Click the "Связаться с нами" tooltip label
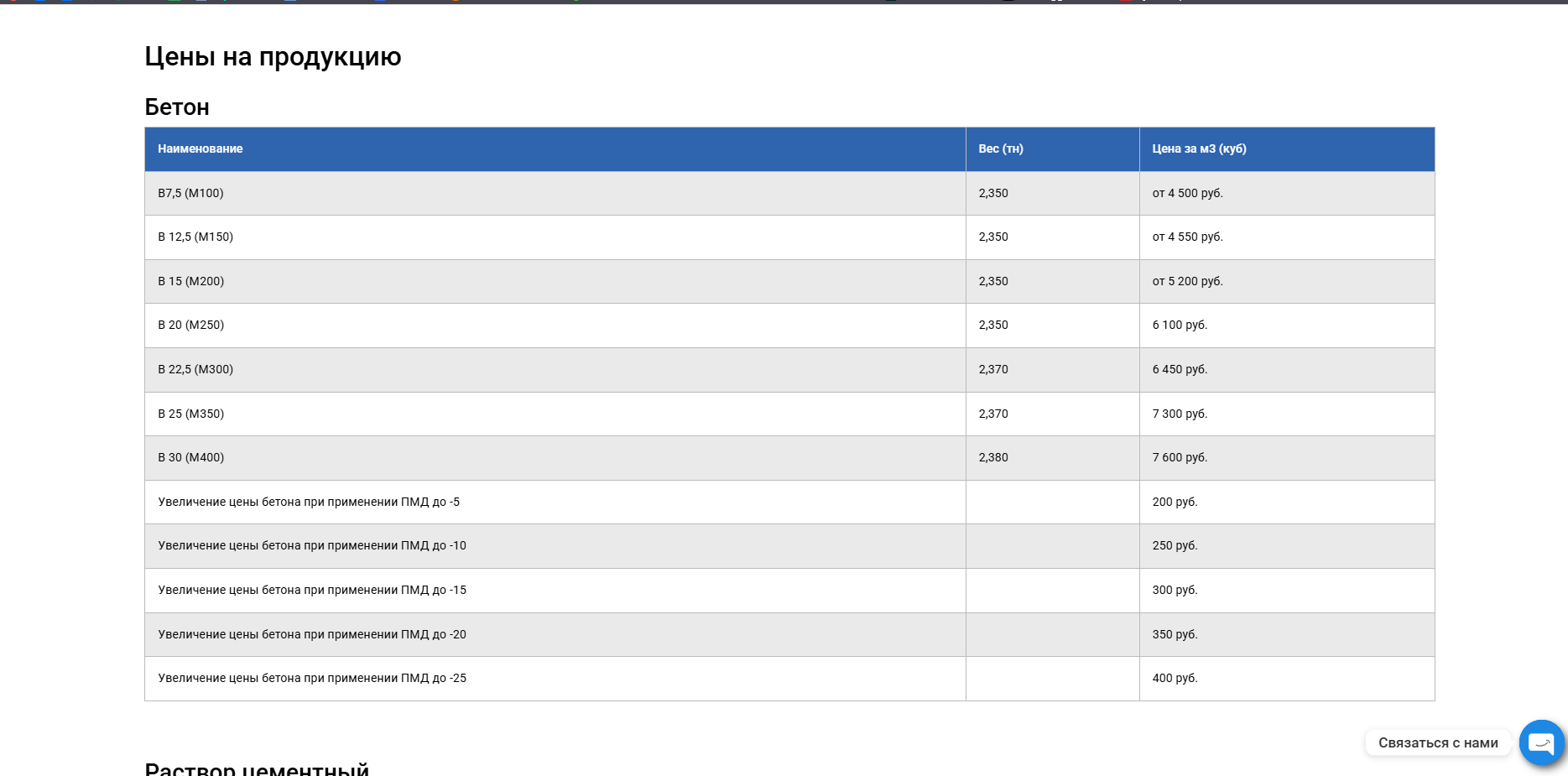Image resolution: width=1568 pixels, height=776 pixels. coord(1437,742)
